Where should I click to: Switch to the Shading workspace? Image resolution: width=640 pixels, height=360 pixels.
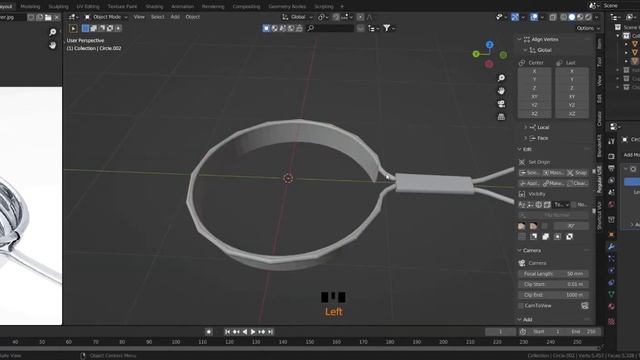154,6
